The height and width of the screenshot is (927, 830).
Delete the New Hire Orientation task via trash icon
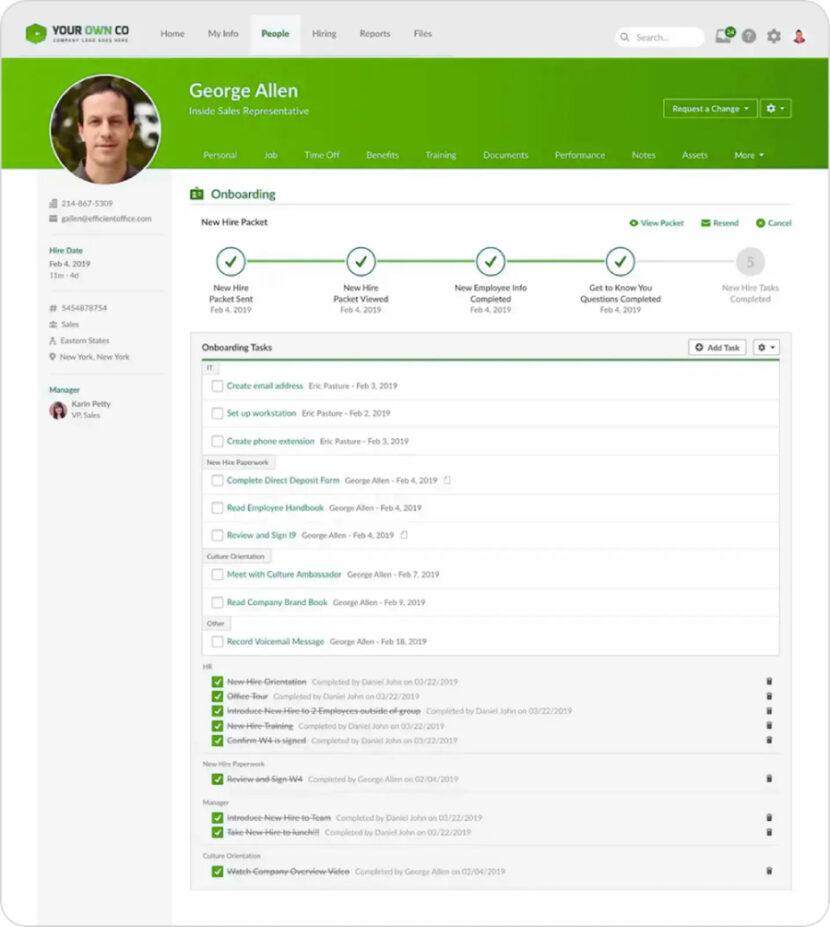[x=768, y=679]
